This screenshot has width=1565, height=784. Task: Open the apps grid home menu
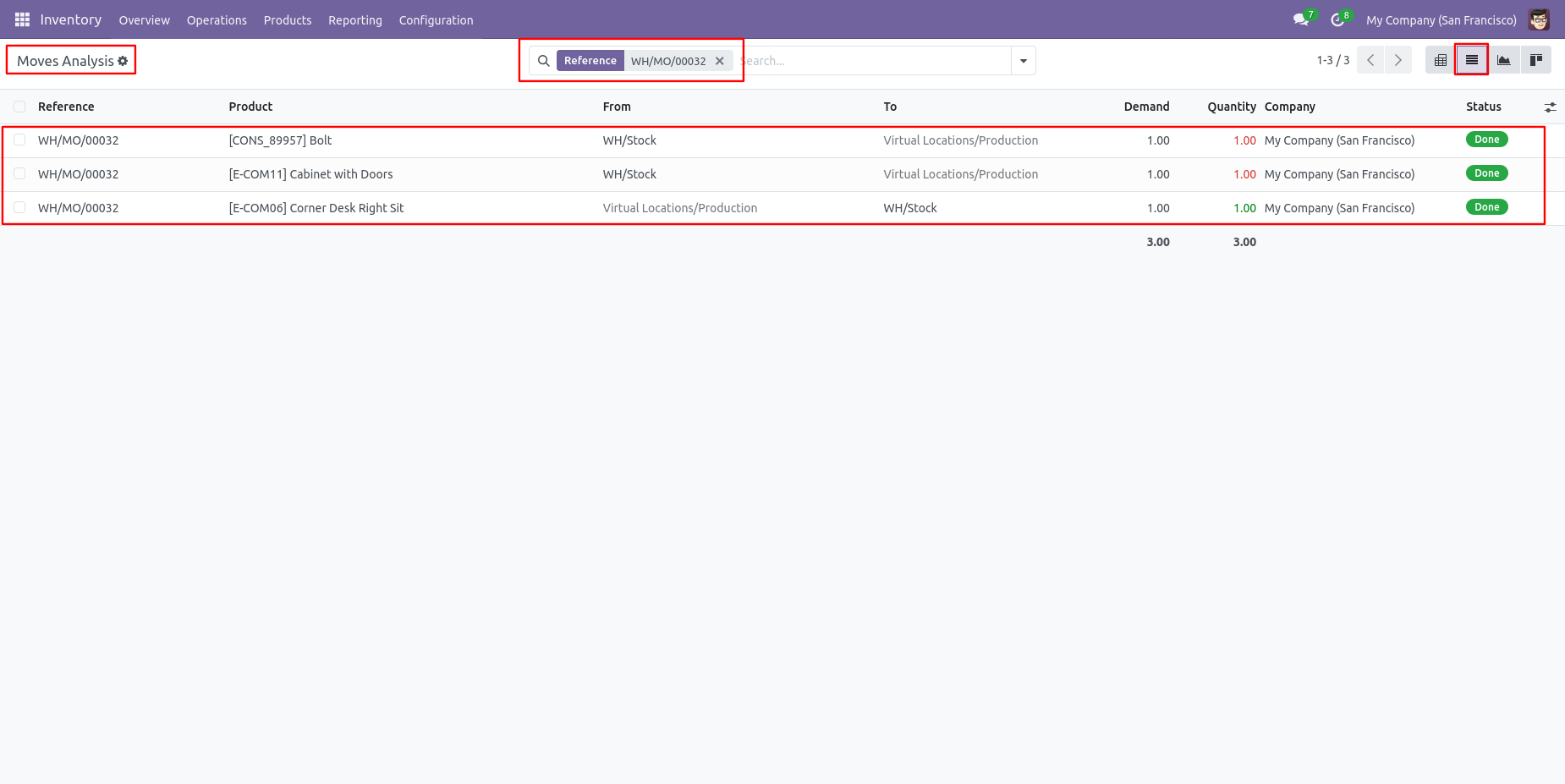pos(22,19)
